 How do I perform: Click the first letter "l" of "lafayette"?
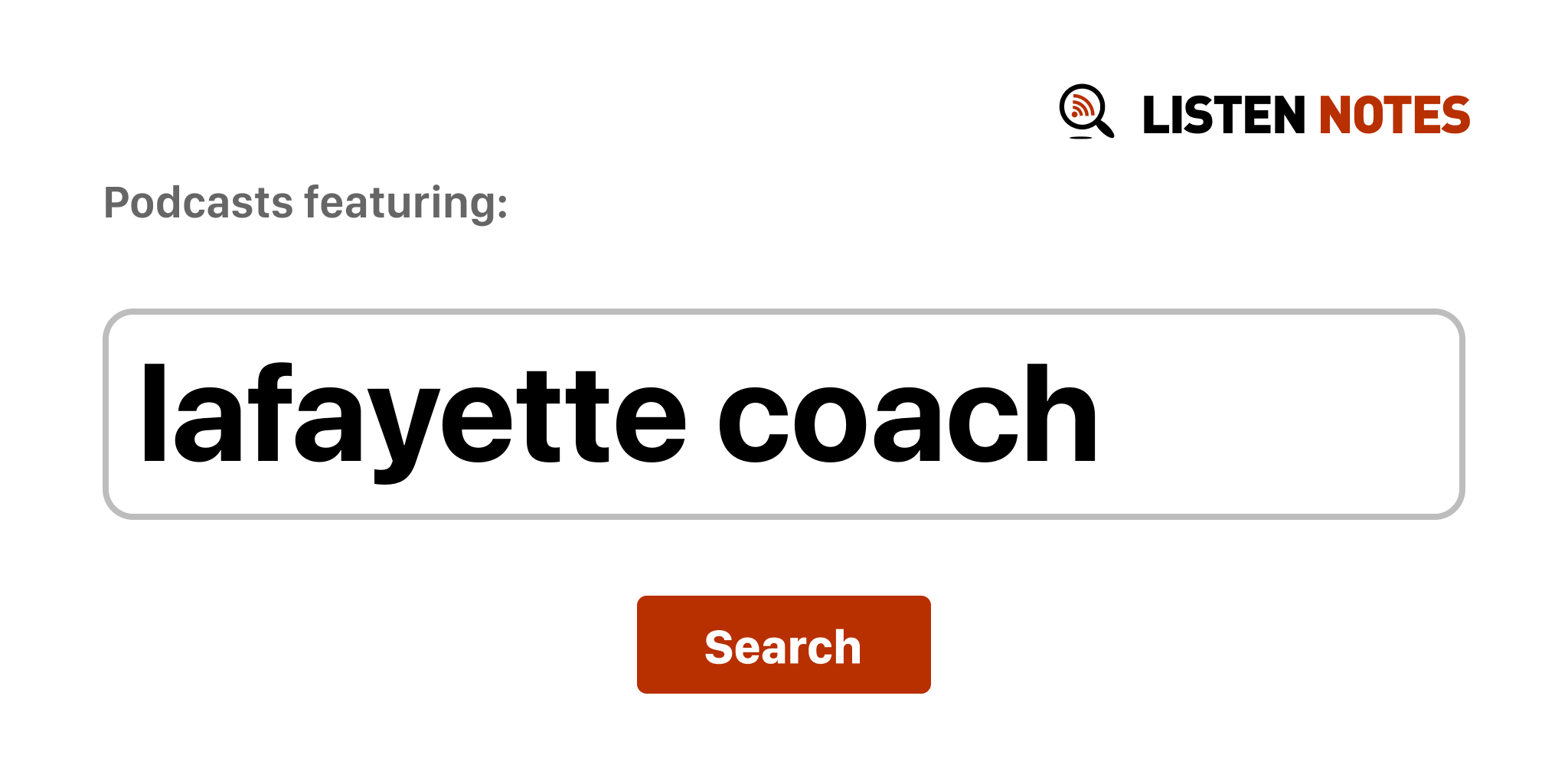point(153,414)
